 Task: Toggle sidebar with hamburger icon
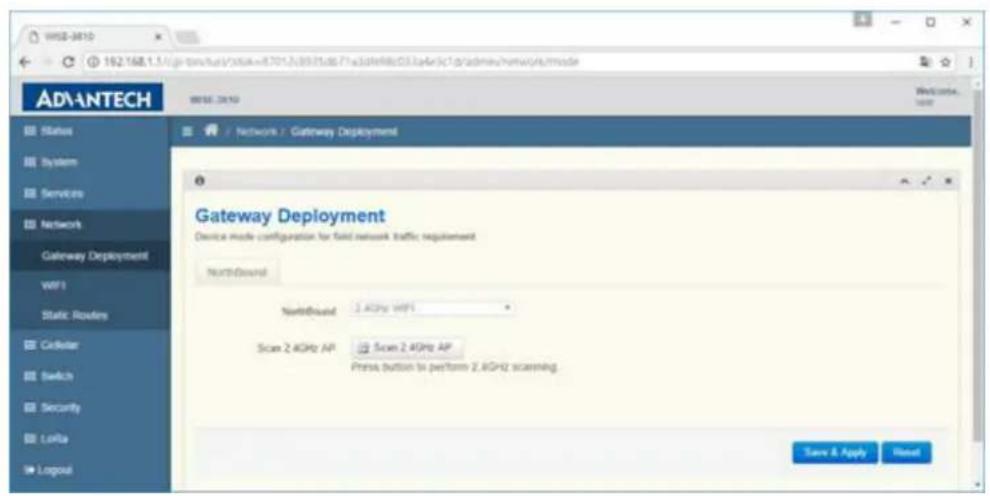[187, 131]
